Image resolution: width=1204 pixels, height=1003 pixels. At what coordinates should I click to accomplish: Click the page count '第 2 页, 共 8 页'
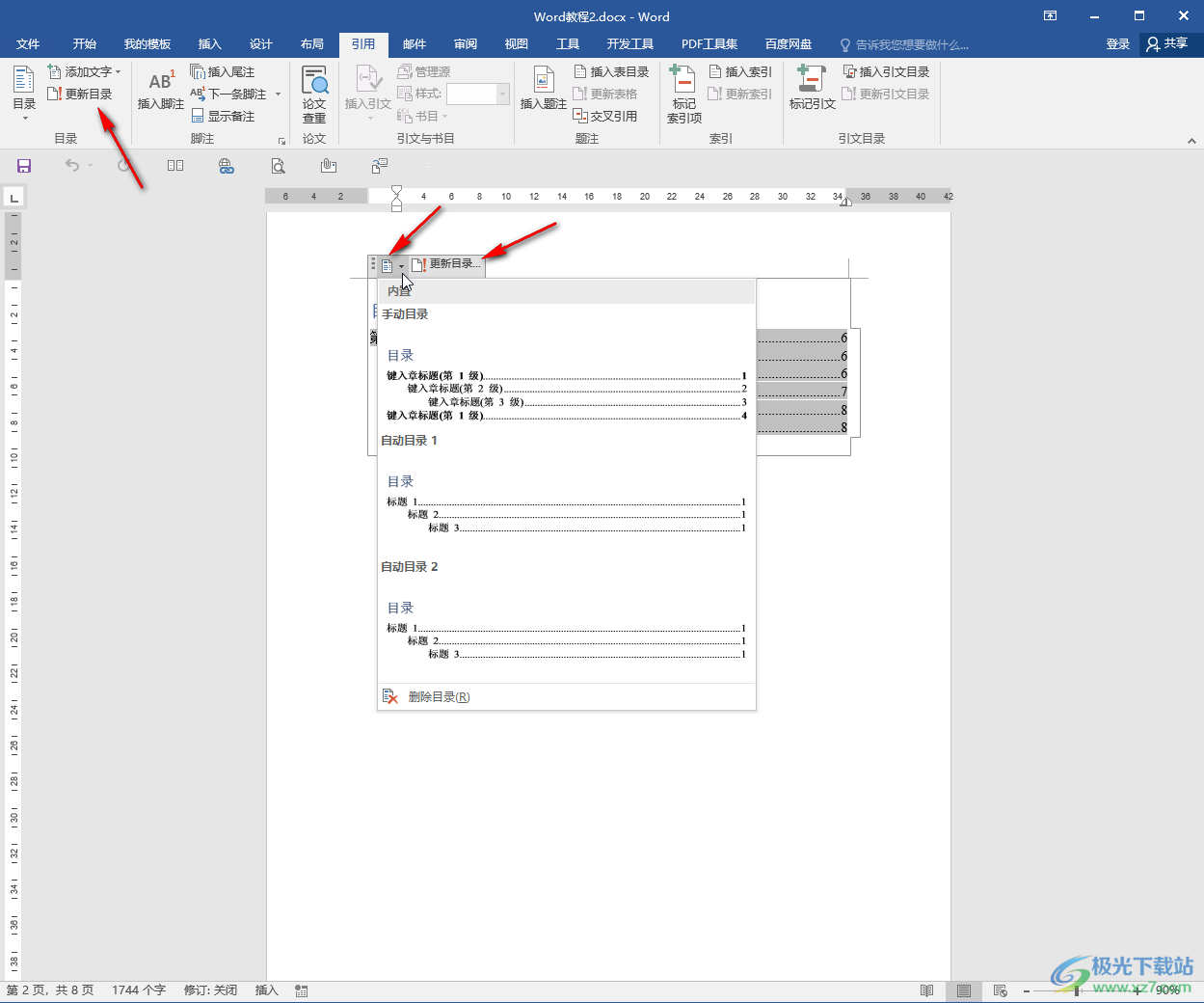50,990
